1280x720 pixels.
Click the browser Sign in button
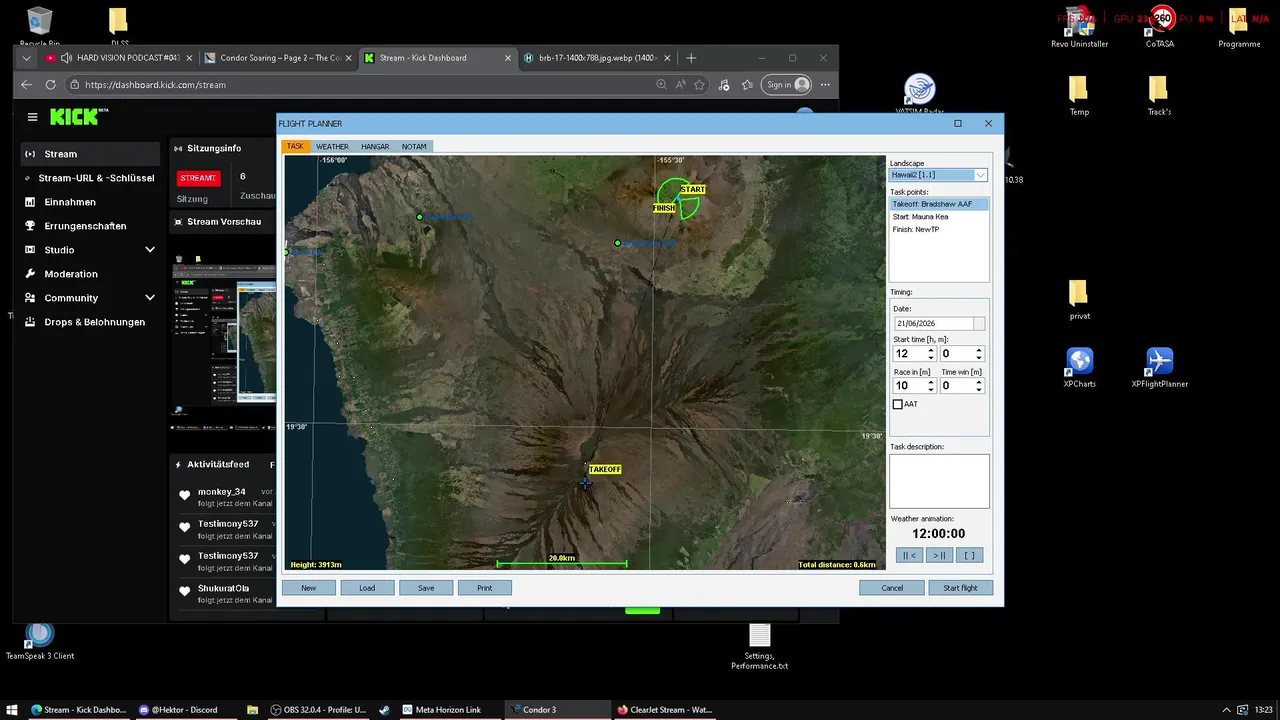787,85
